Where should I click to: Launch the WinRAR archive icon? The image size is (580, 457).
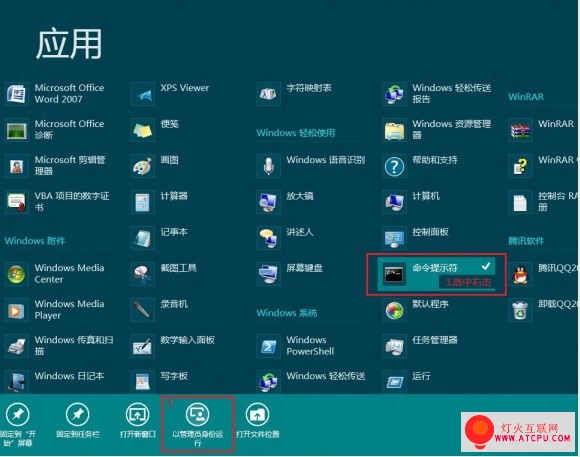coord(520,130)
